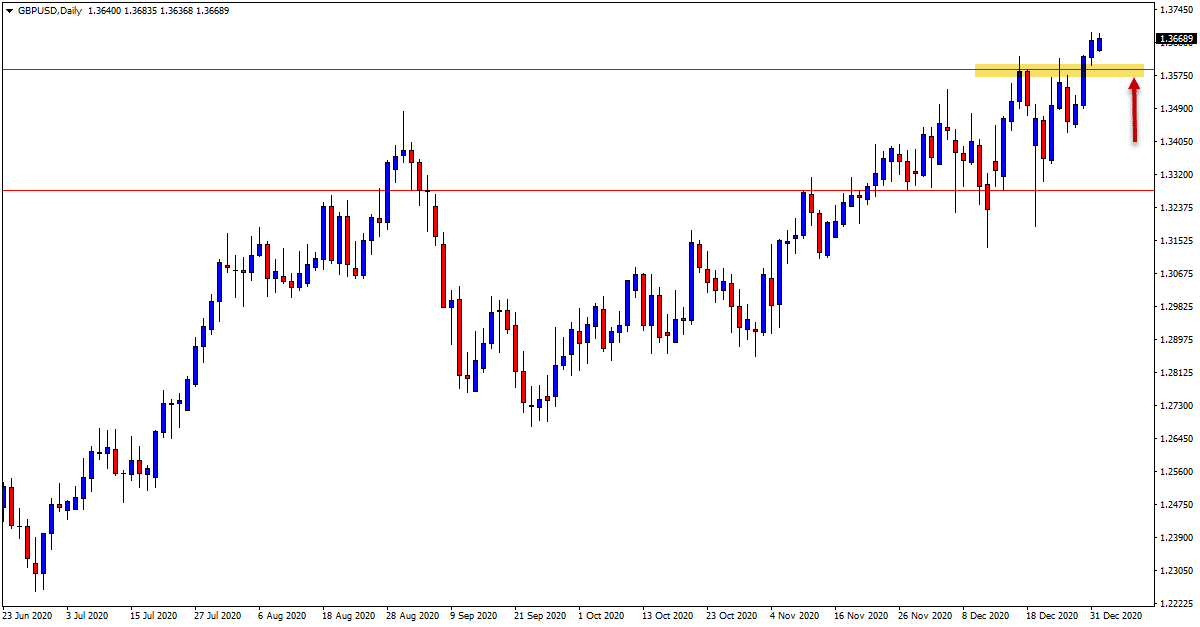Click the 31 Dec 2020 date label

pyautogui.click(x=1116, y=616)
